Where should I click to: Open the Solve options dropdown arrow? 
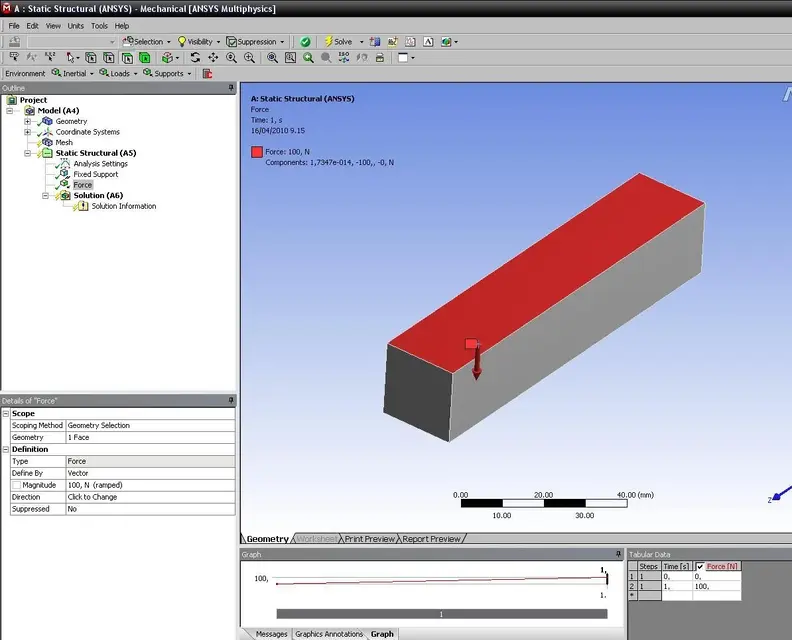point(362,42)
